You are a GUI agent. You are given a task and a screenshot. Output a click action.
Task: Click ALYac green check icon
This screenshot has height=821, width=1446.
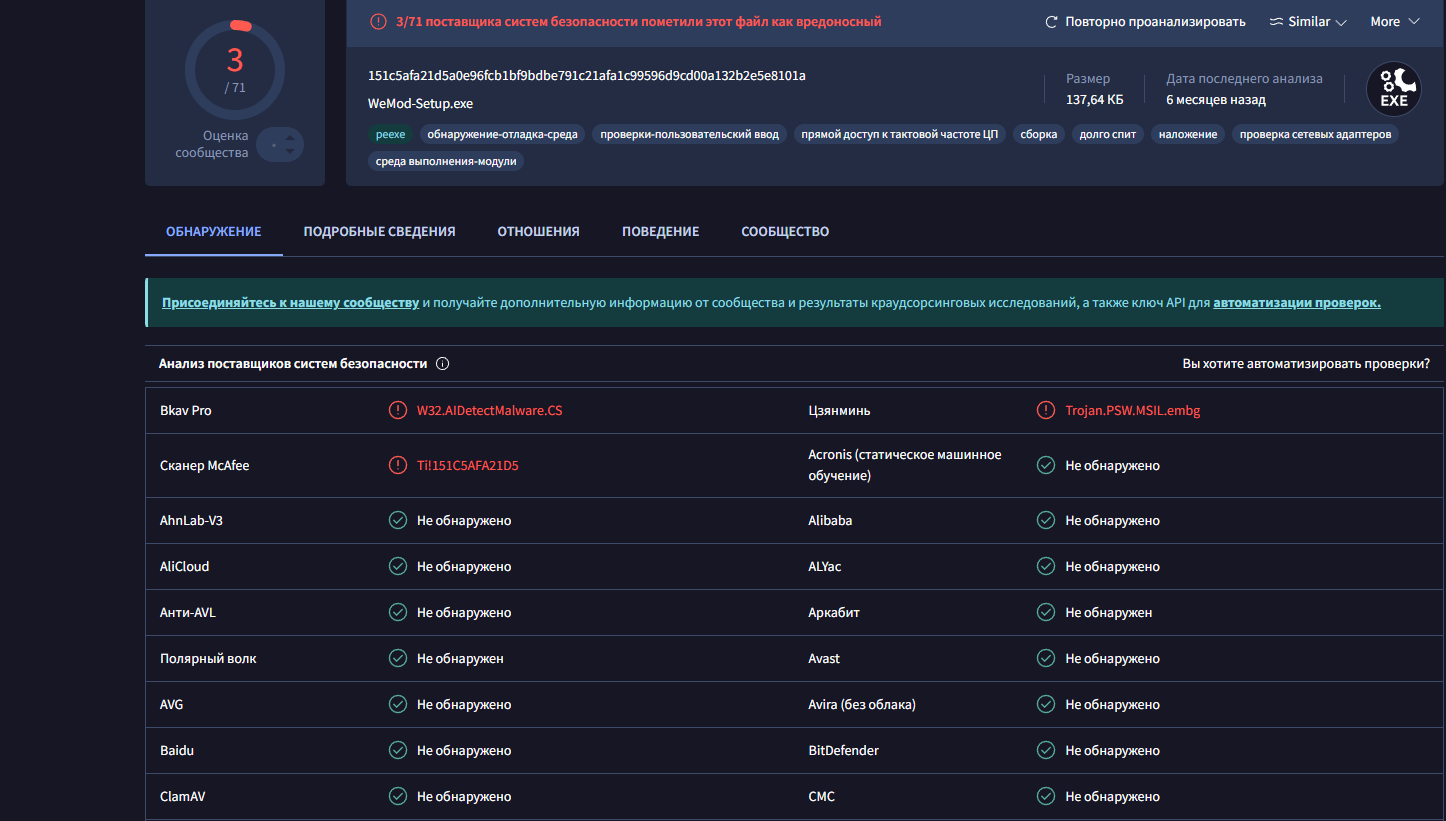tap(1045, 566)
